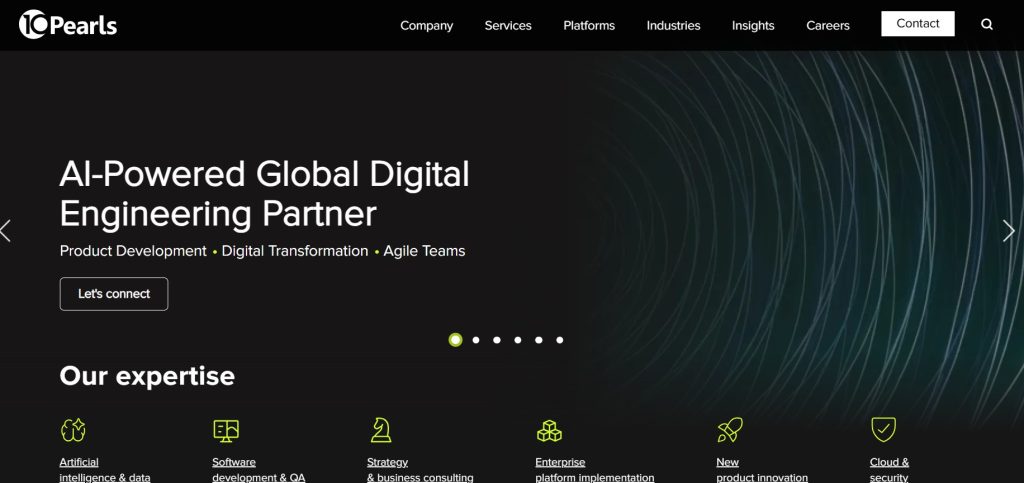This screenshot has width=1024, height=483.
Task: Open the Platforms menu
Action: tap(589, 25)
